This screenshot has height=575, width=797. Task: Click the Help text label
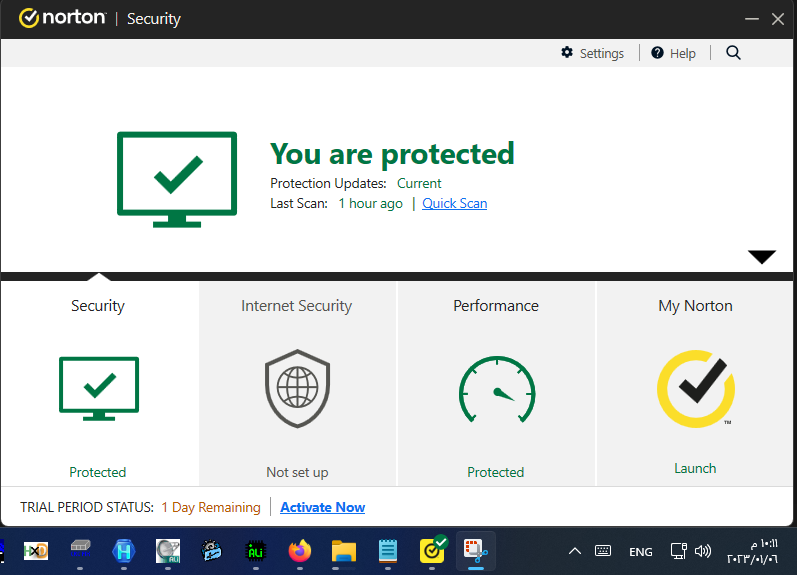(x=683, y=53)
